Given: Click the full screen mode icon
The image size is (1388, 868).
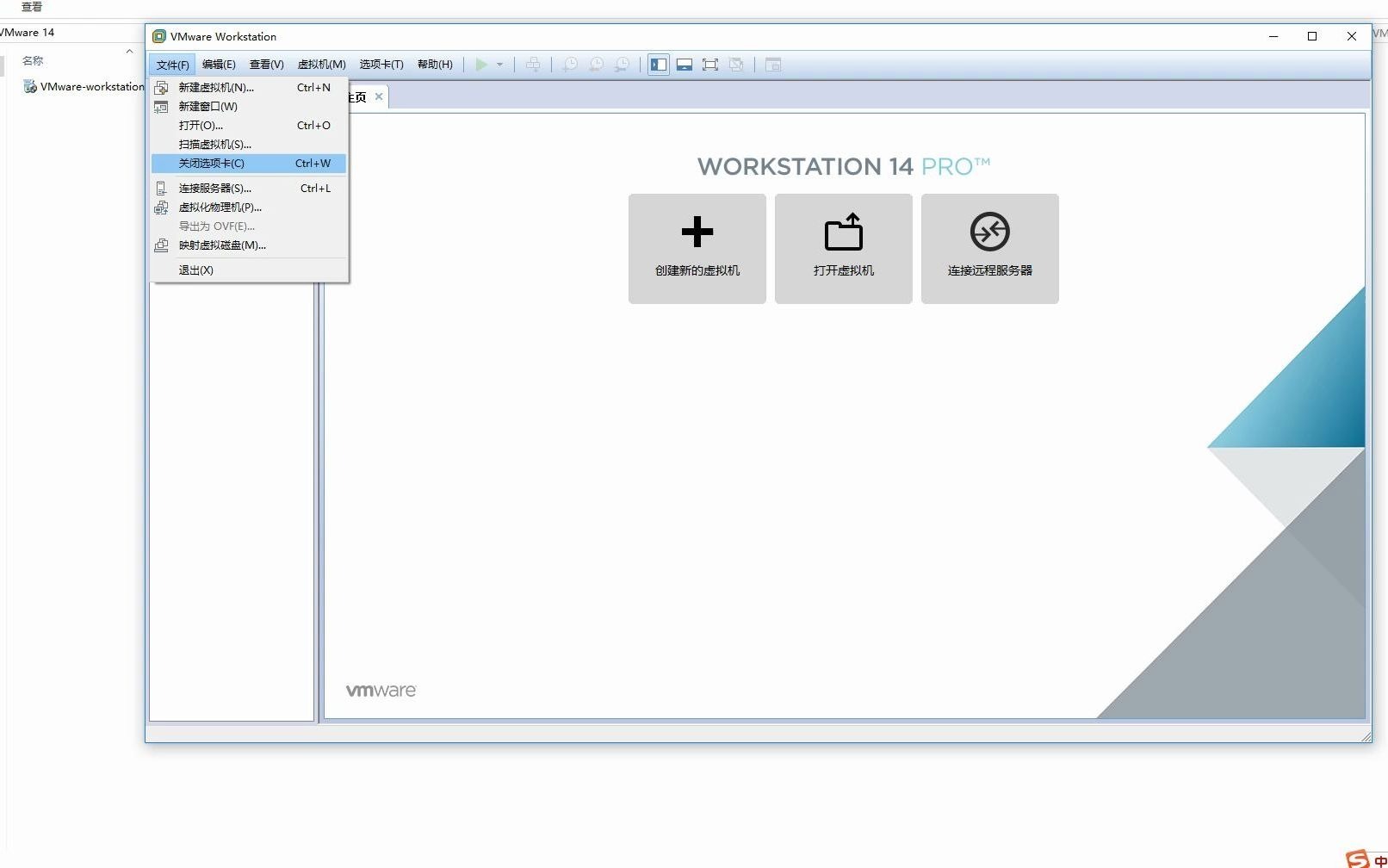Looking at the screenshot, I should pos(710,65).
